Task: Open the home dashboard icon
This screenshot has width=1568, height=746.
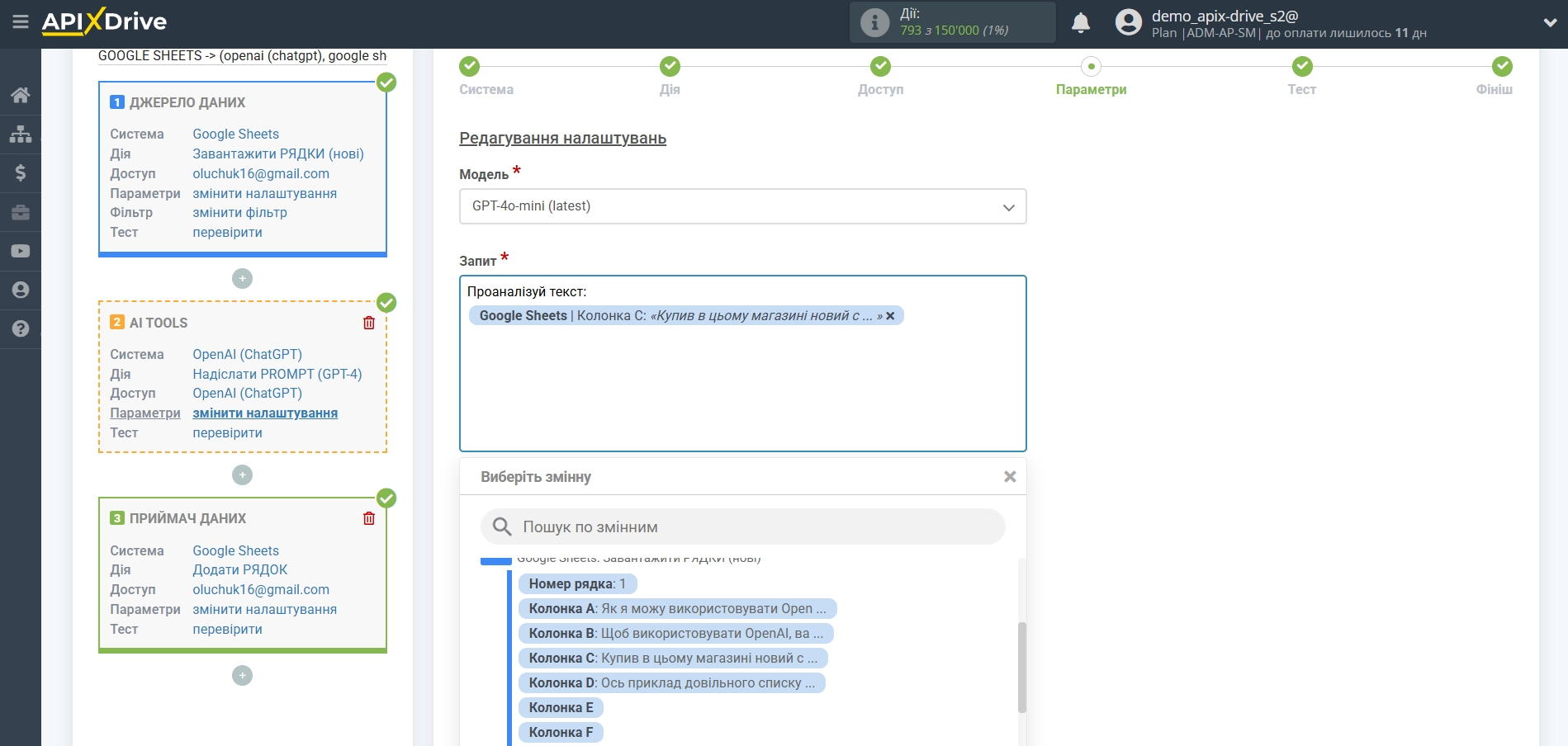Action: pos(21,95)
